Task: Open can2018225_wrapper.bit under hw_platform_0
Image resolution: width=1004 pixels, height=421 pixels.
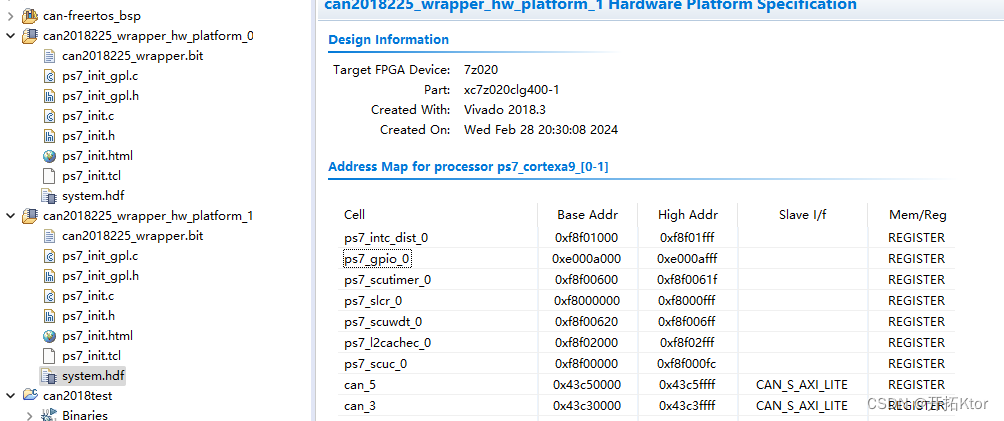Action: (x=133, y=56)
